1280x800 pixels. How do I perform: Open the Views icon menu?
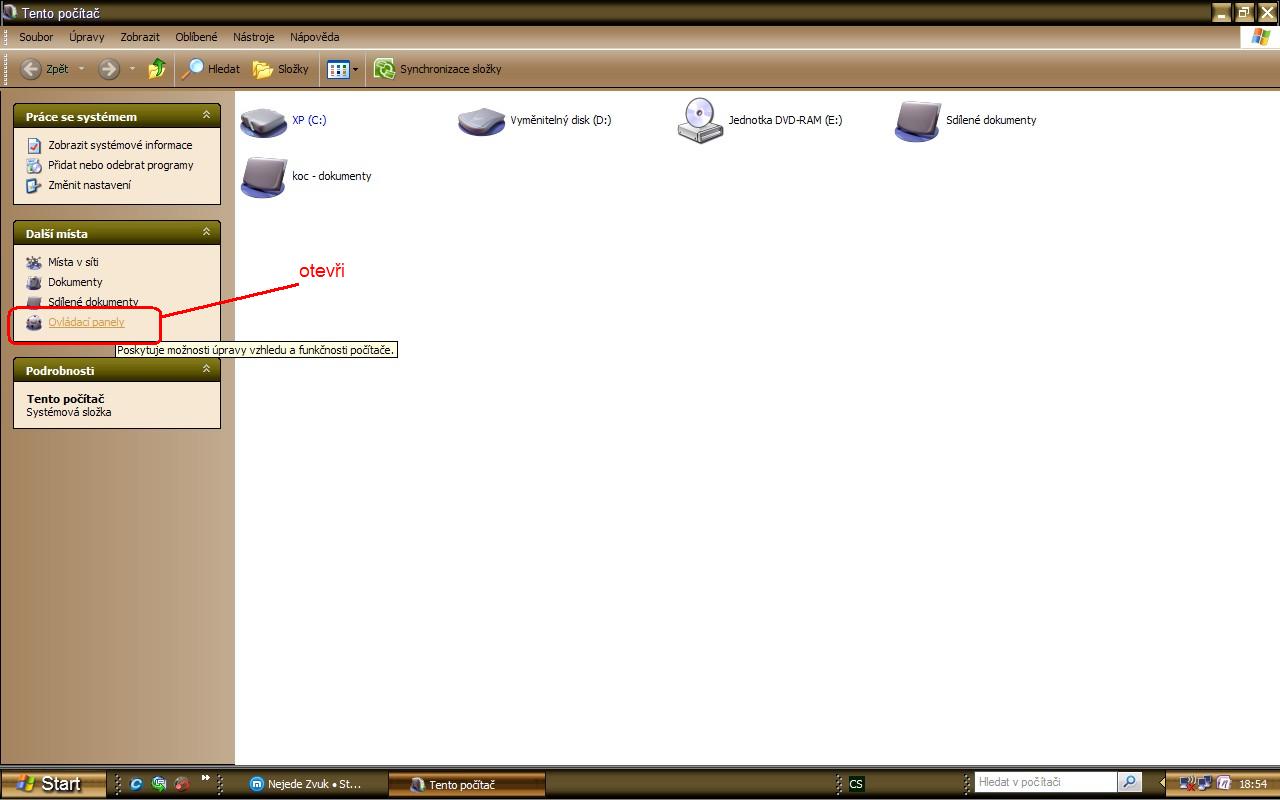(x=342, y=69)
